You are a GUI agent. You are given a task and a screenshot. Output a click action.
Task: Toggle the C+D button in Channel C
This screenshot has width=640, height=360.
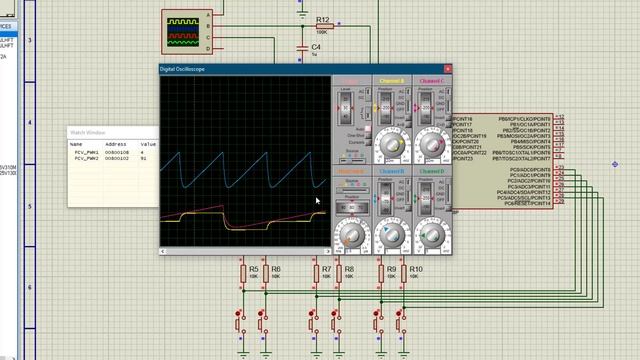tap(448, 124)
